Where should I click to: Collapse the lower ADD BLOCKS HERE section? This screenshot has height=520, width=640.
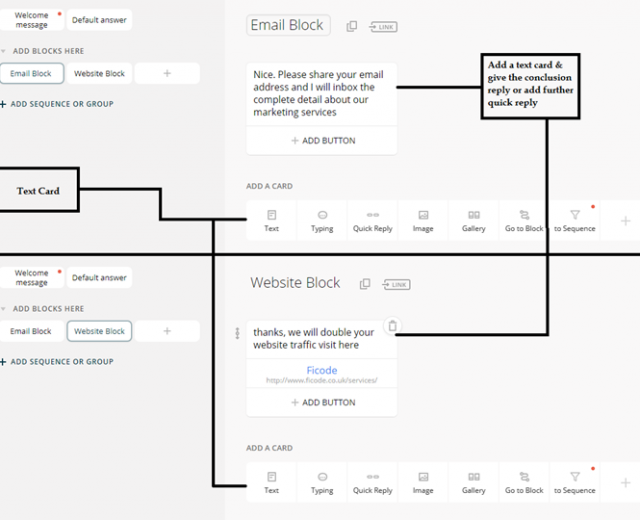point(4,309)
